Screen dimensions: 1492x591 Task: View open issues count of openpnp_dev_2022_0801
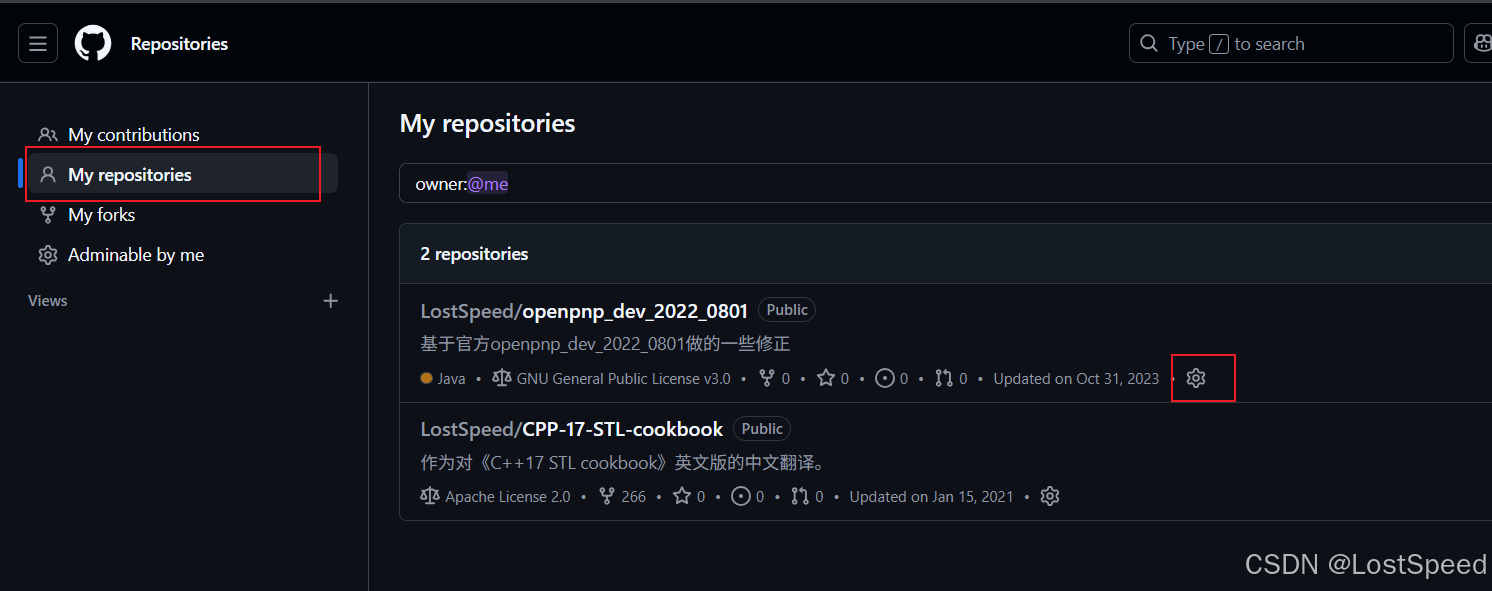[892, 379]
